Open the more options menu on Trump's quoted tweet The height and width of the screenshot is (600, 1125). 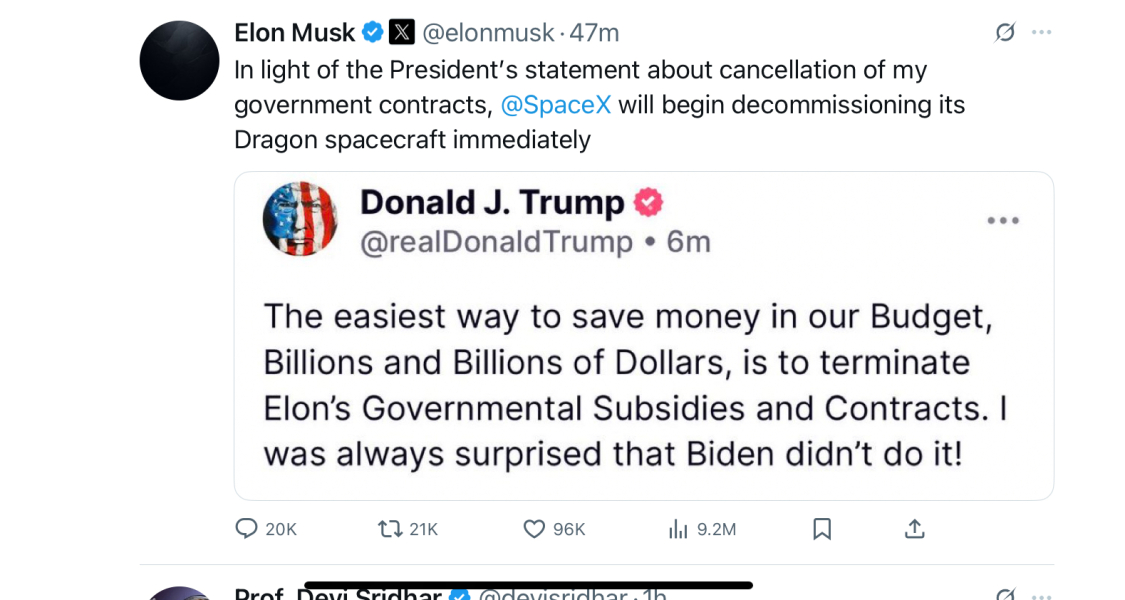1003,220
